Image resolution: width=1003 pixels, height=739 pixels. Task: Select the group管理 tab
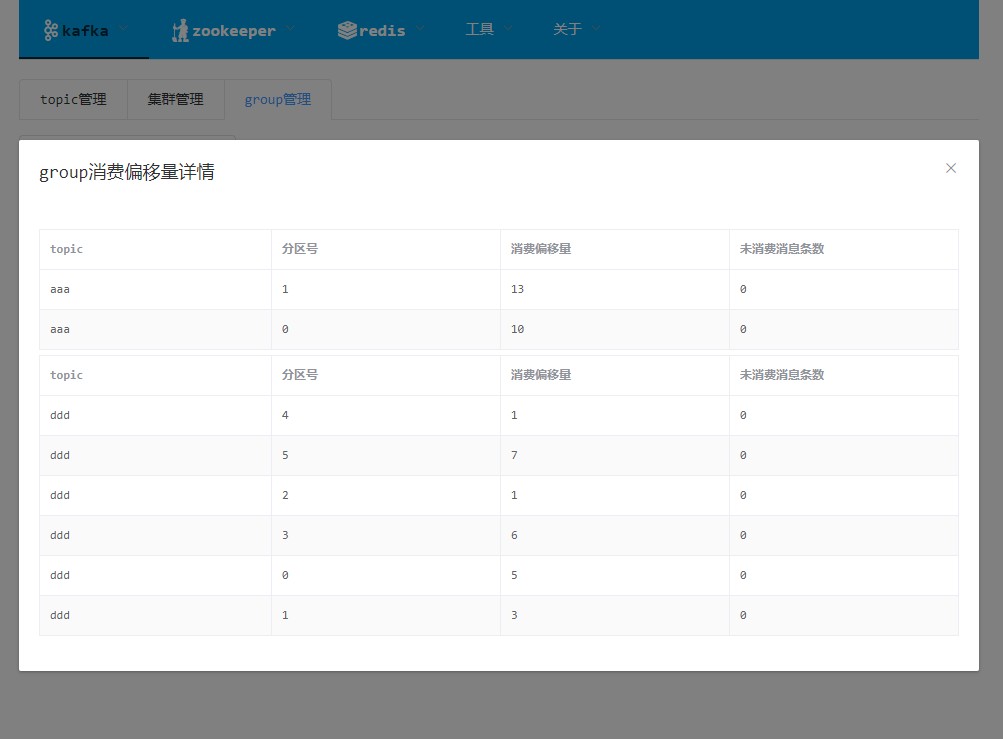tap(278, 99)
